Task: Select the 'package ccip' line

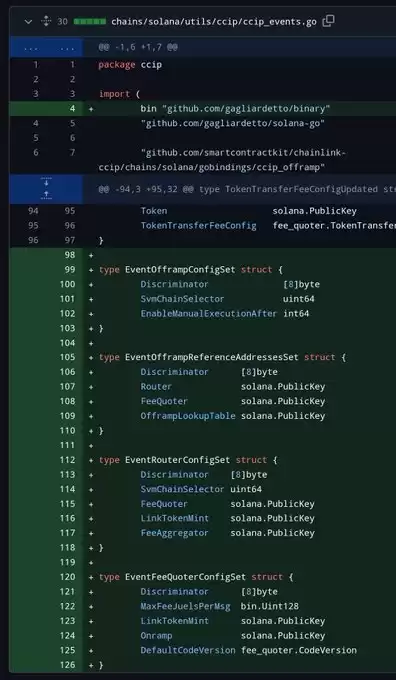Action: click(x=130, y=65)
